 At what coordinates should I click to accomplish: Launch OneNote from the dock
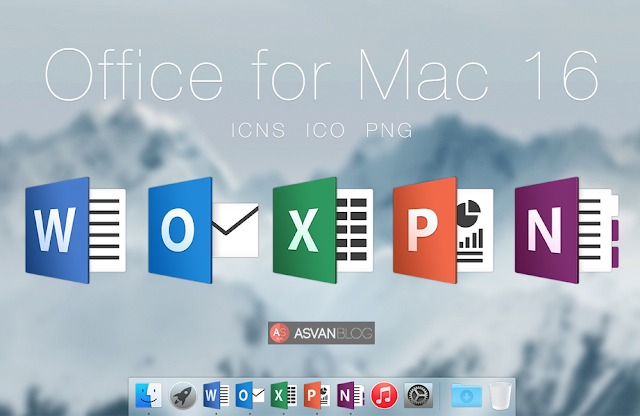pyautogui.click(x=351, y=395)
